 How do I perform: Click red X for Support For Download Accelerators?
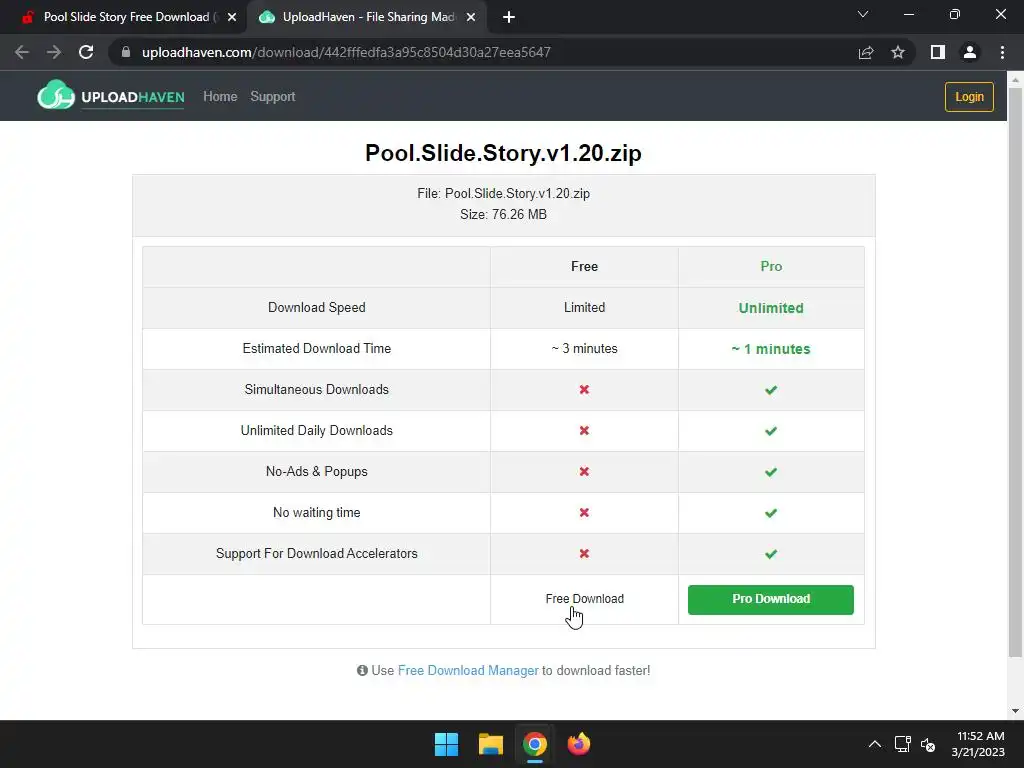(x=584, y=554)
